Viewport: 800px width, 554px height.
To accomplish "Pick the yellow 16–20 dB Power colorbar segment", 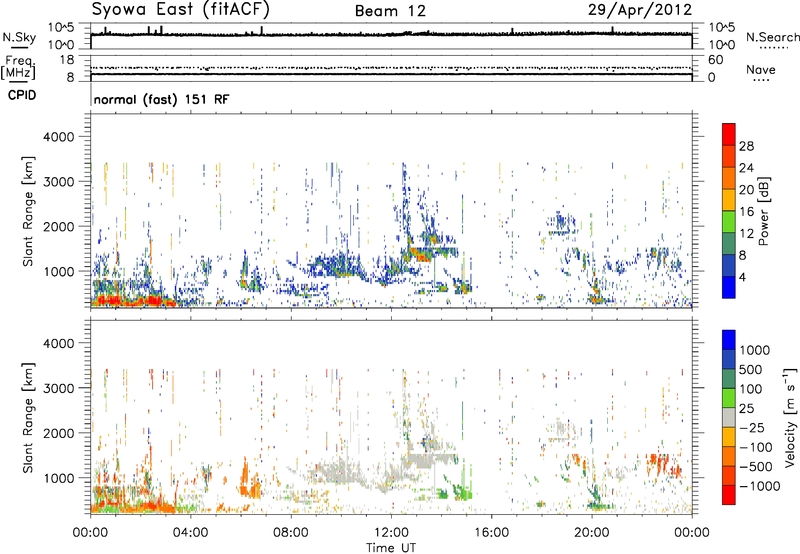I will (x=729, y=200).
